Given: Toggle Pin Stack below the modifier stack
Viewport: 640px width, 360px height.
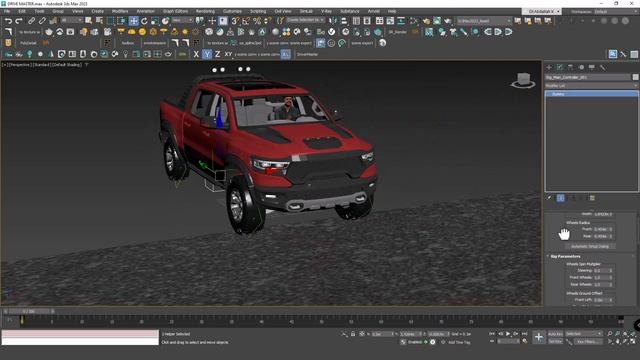Looking at the screenshot, I should pyautogui.click(x=549, y=198).
